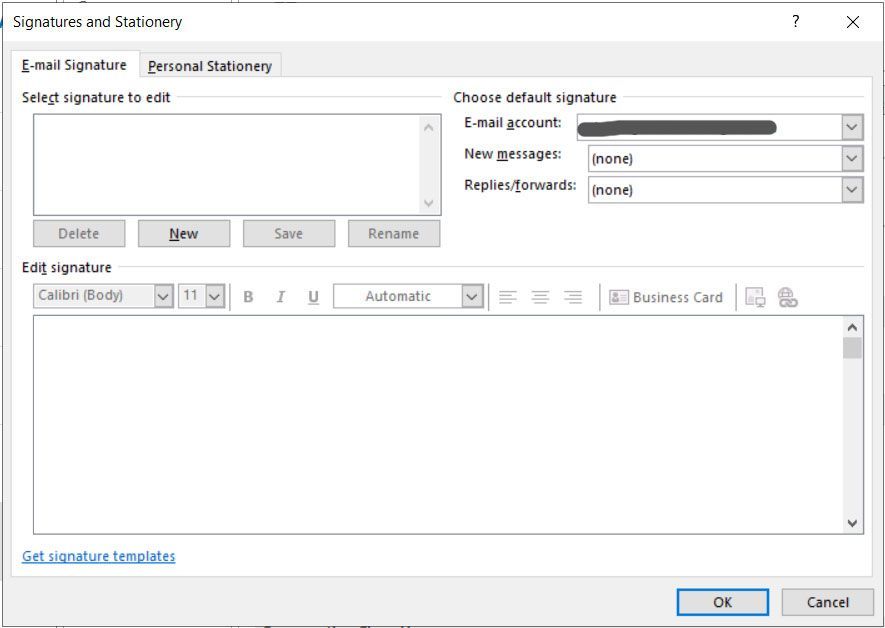This screenshot has height=628, width=885.
Task: Insert a picture into the signature
Action: point(755,297)
